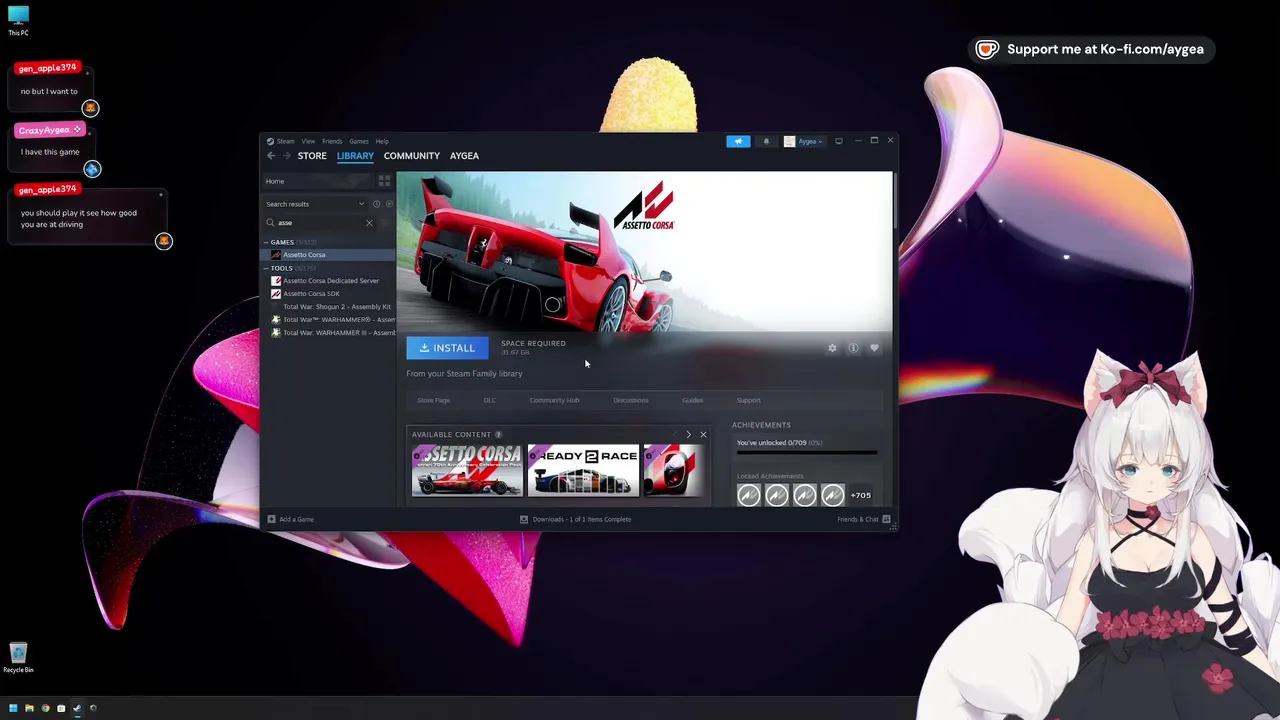Open the Support link
This screenshot has width=1280, height=720.
pos(748,400)
